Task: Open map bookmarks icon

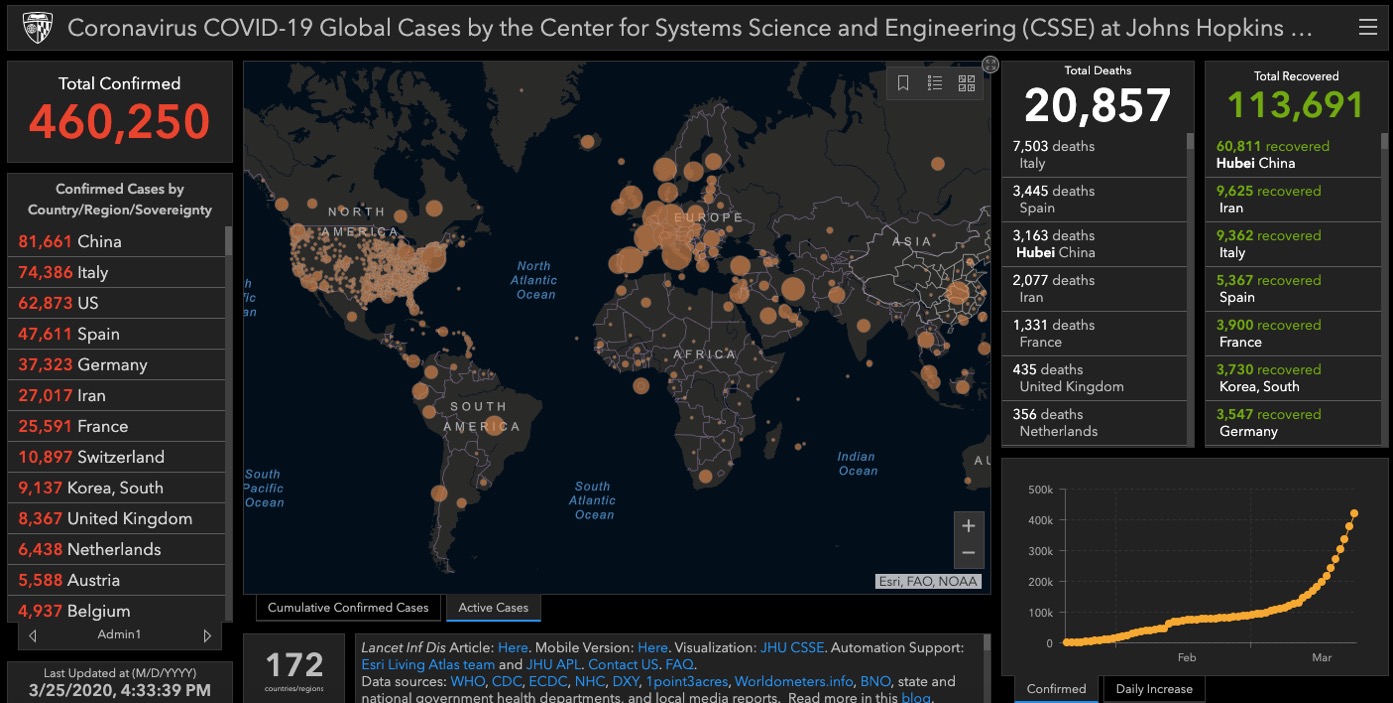Action: [903, 83]
